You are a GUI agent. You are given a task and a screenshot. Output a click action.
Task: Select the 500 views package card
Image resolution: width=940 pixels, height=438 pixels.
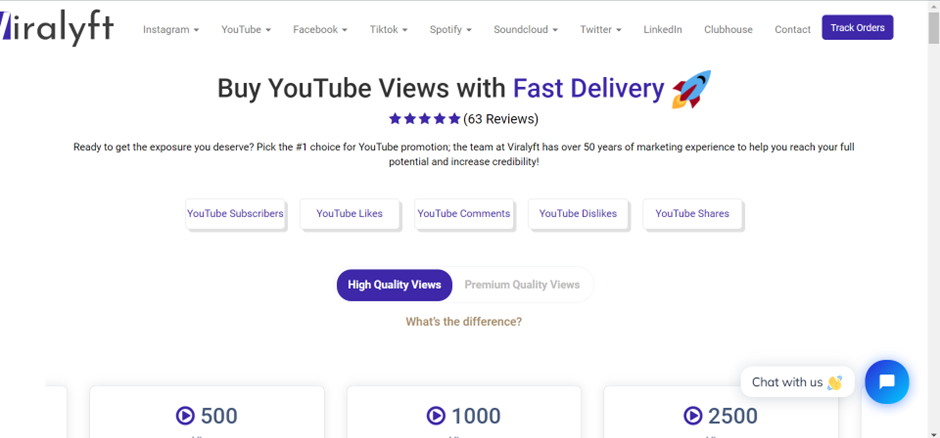207,412
